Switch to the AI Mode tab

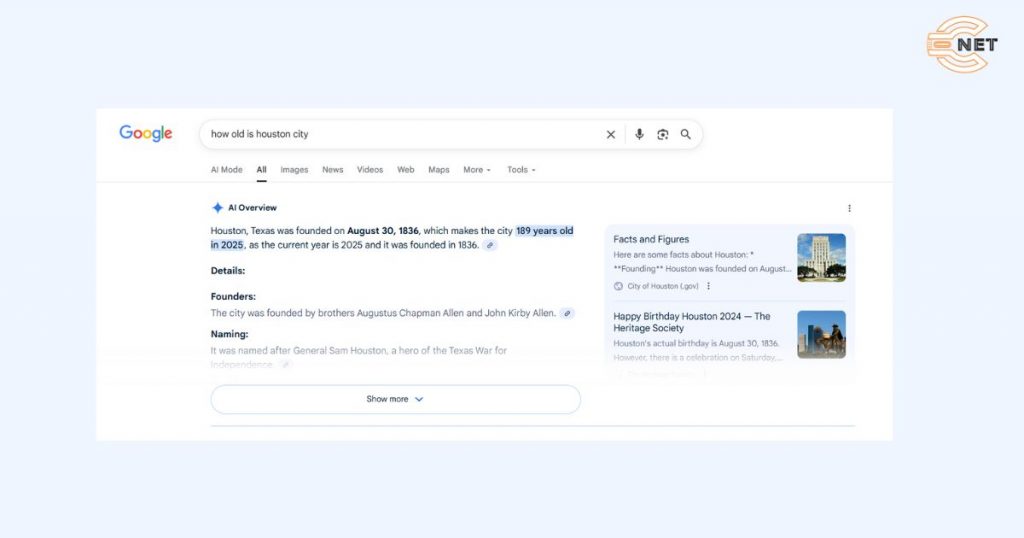(226, 170)
